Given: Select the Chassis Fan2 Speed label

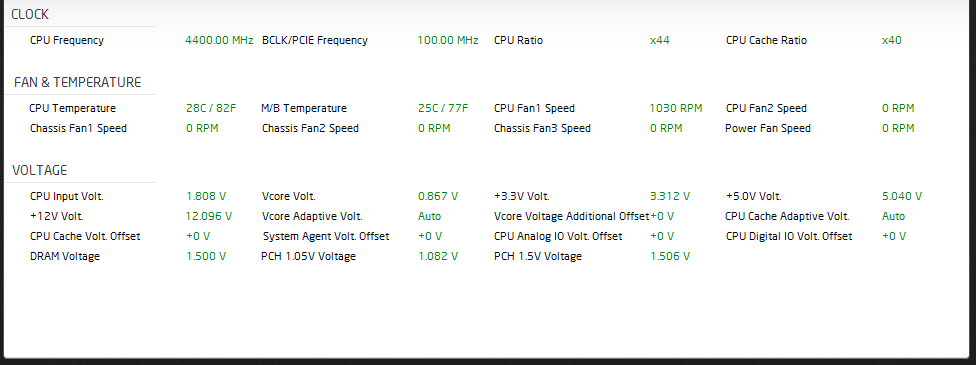Looking at the screenshot, I should point(310,128).
